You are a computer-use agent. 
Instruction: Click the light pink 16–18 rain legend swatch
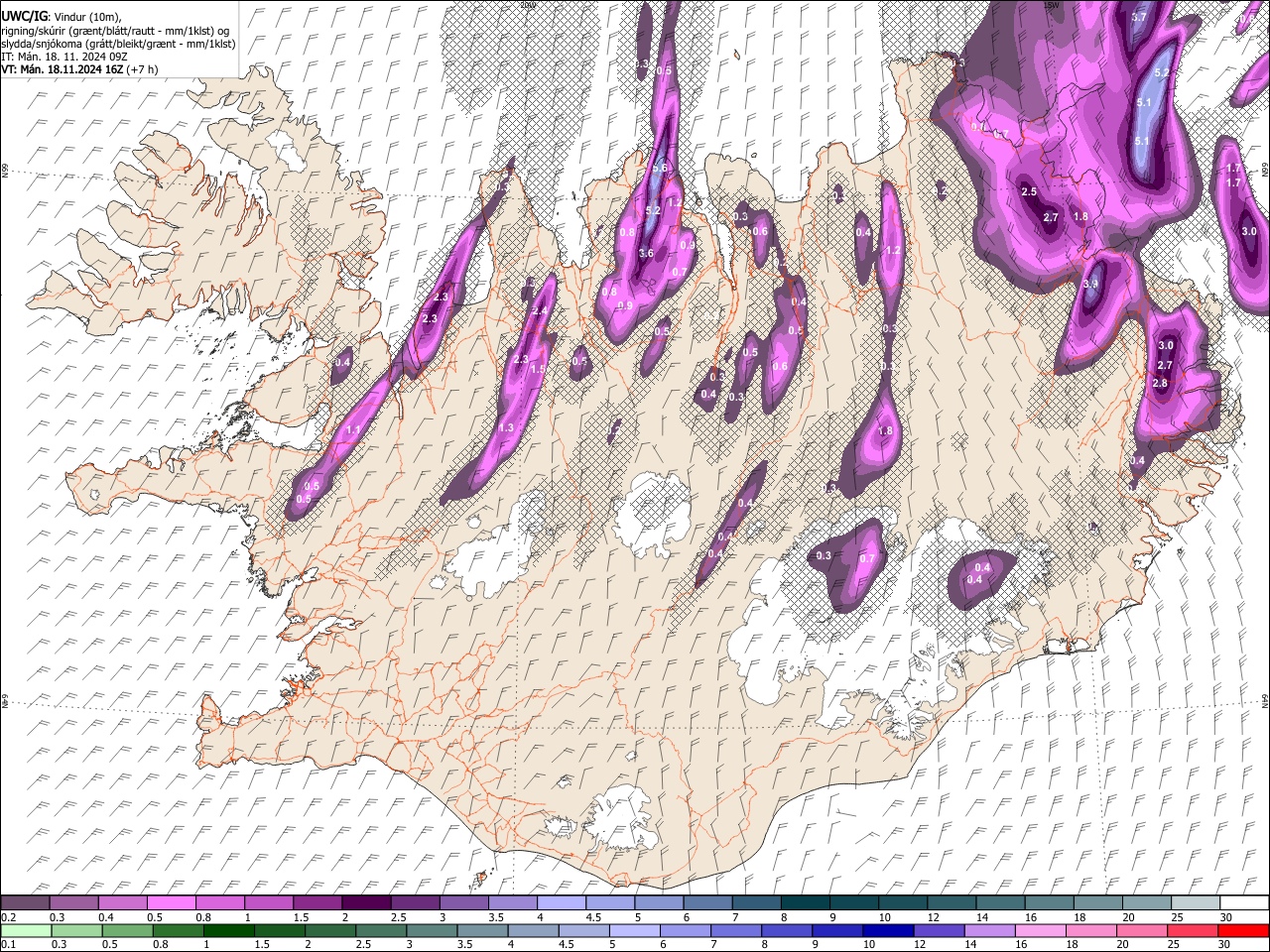coord(1040,931)
